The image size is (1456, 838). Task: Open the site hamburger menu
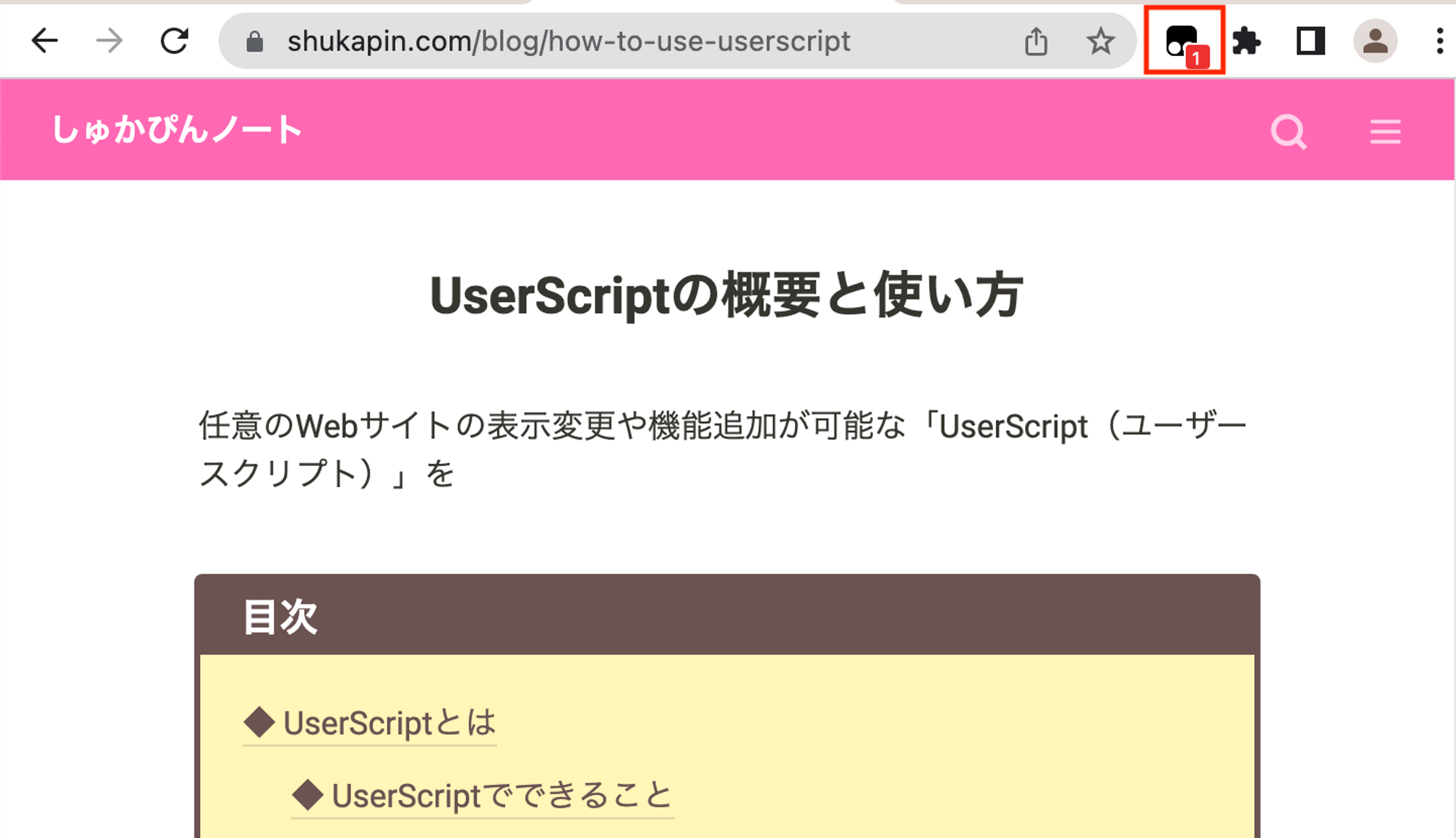click(1385, 132)
